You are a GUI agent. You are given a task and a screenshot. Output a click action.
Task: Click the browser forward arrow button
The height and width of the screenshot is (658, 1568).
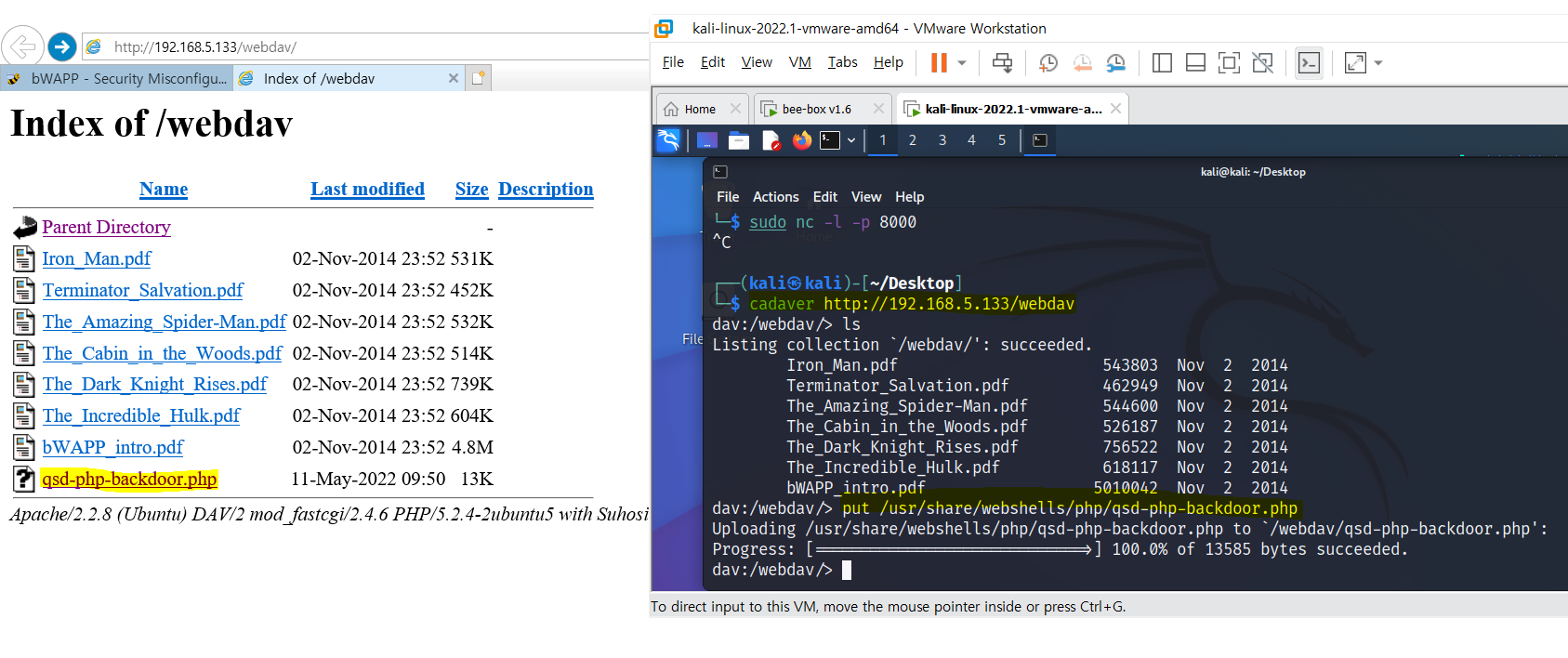coord(61,46)
